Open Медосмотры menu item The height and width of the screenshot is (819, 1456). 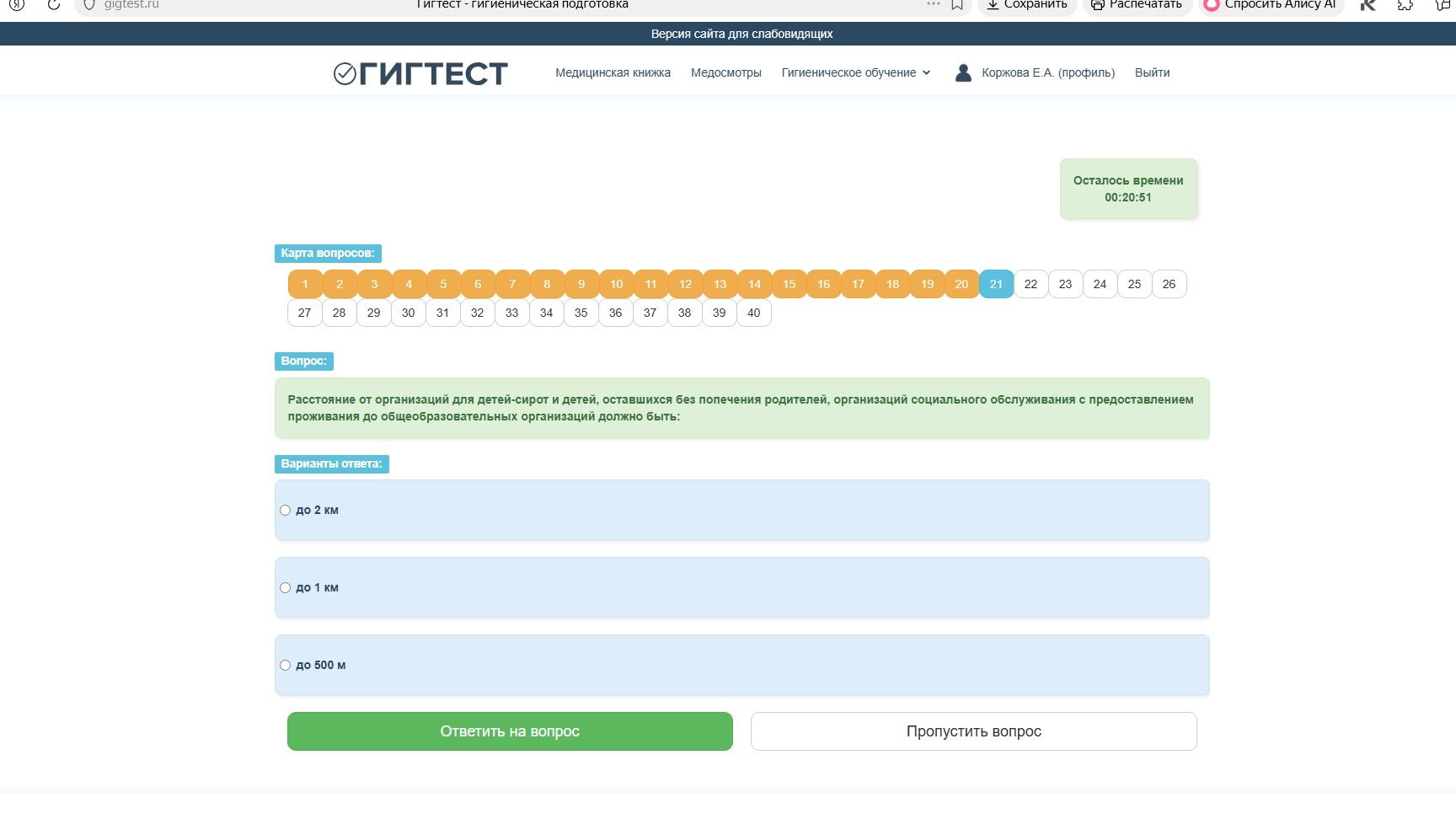725,72
